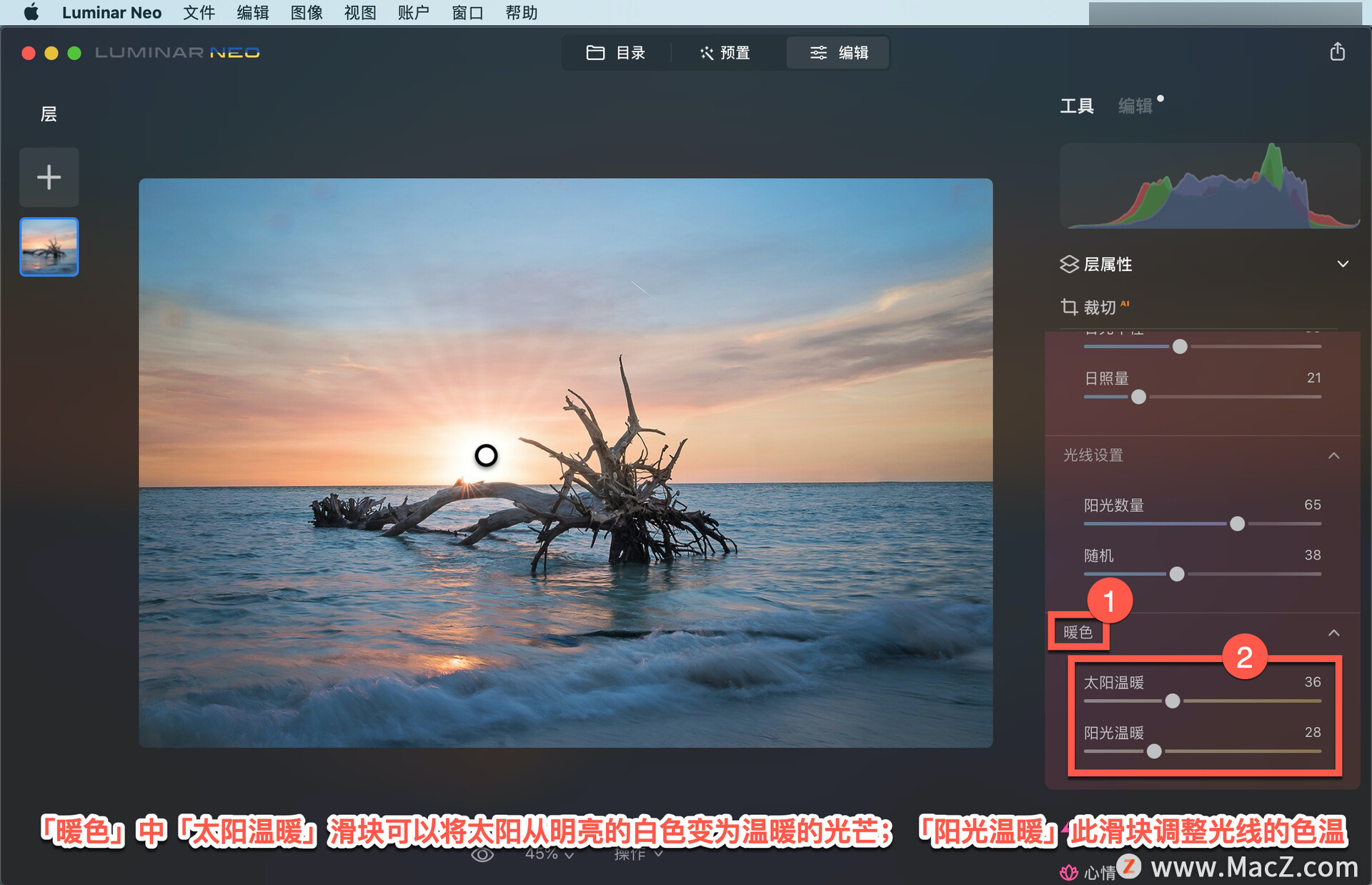
Task: Click the 太阳温暖 value 36
Action: point(1312,682)
